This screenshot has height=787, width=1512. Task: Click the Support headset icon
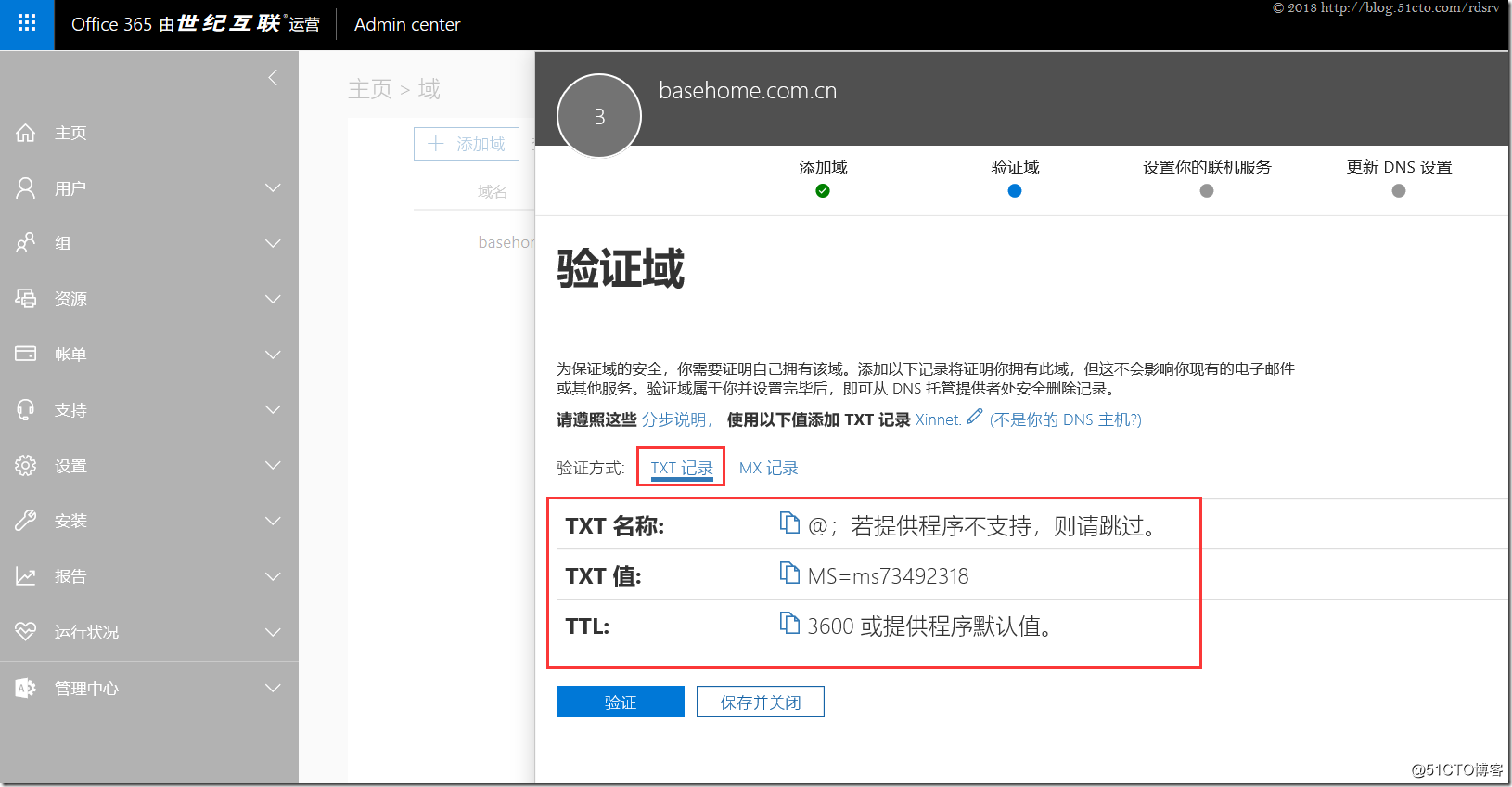click(26, 409)
